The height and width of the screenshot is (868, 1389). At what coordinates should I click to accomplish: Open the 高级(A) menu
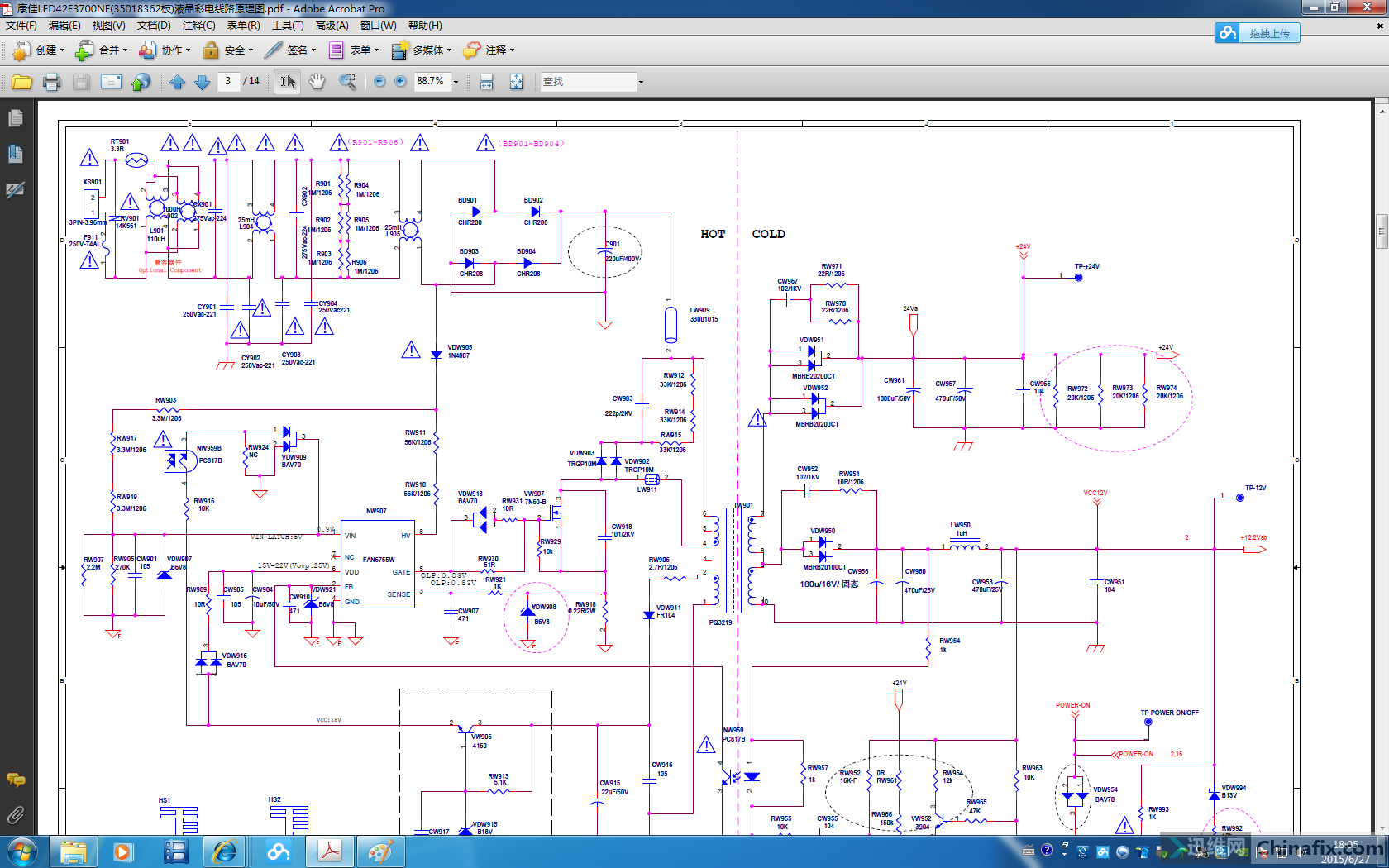click(x=332, y=26)
